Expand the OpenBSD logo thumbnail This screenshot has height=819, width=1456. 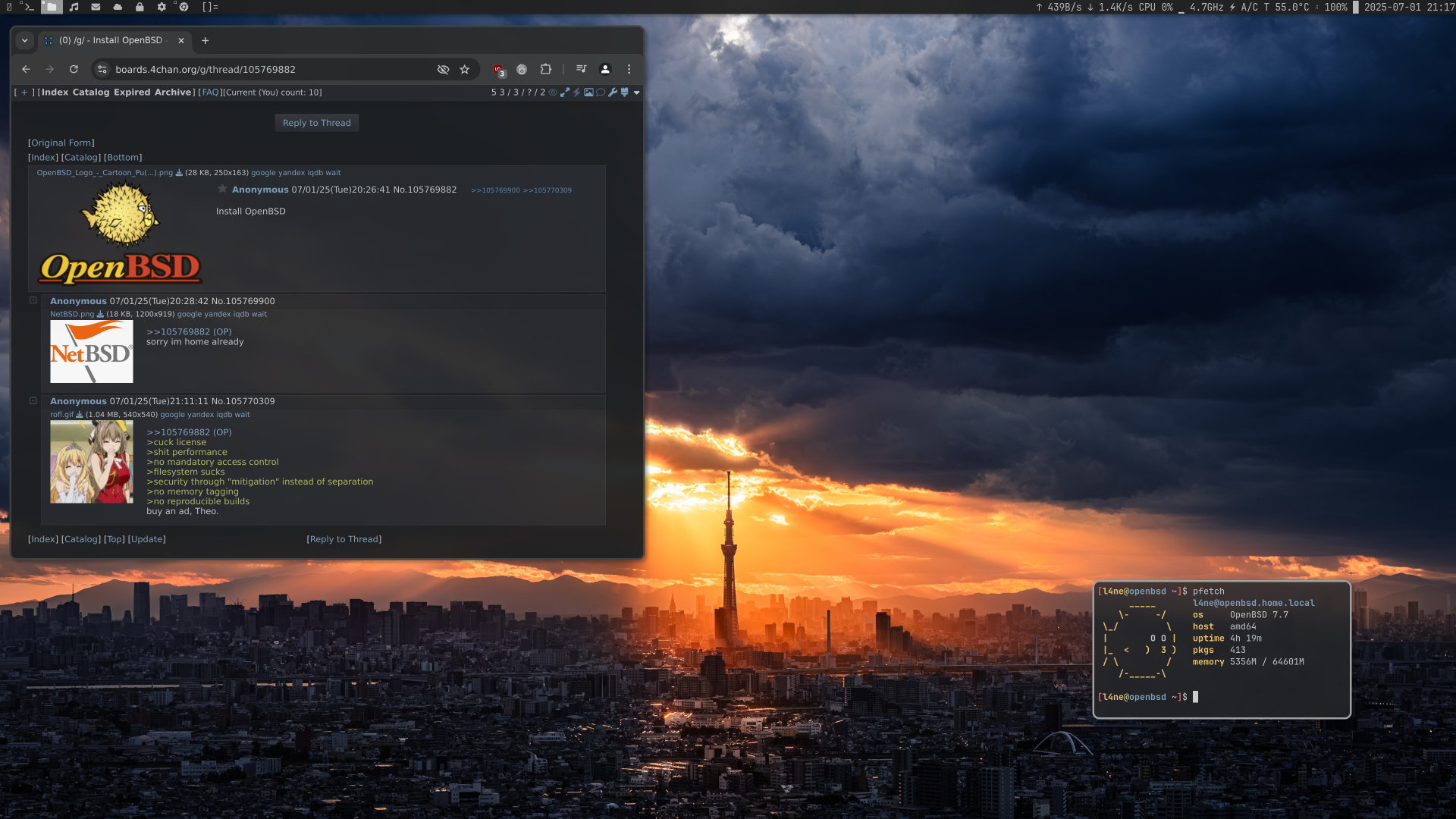point(121,234)
